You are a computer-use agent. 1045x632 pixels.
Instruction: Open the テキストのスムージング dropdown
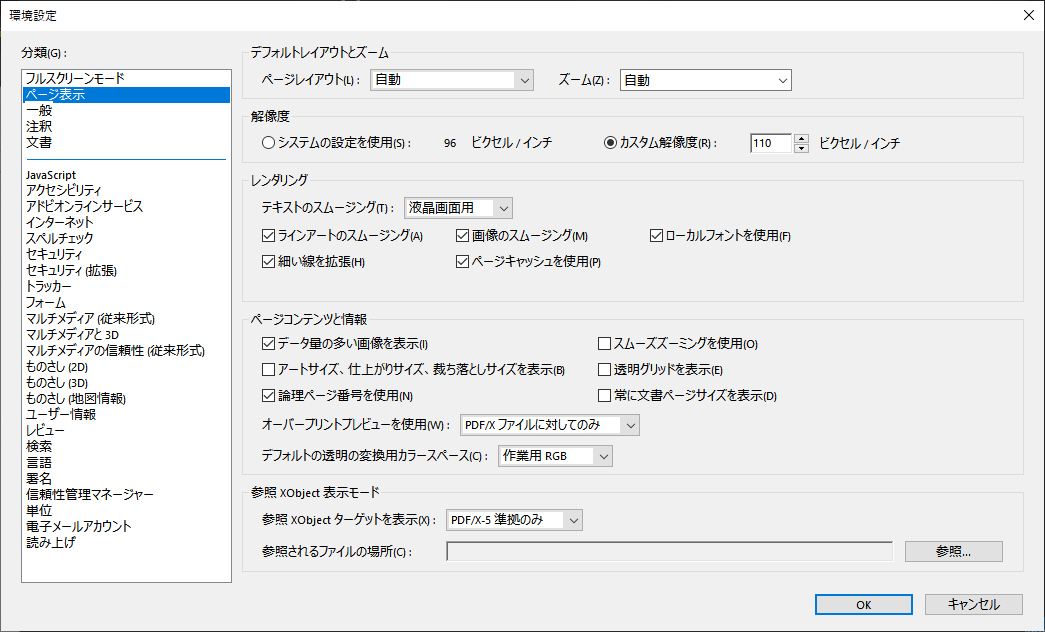[x=458, y=207]
